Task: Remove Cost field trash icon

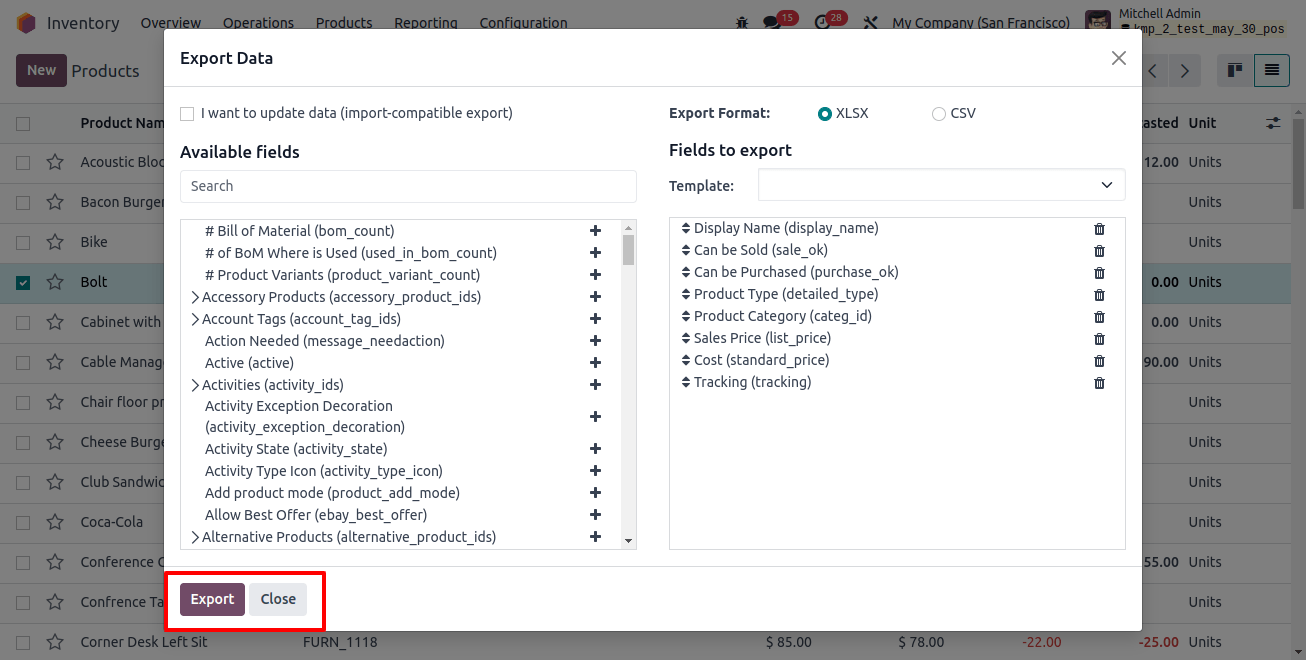Action: 1099,361
